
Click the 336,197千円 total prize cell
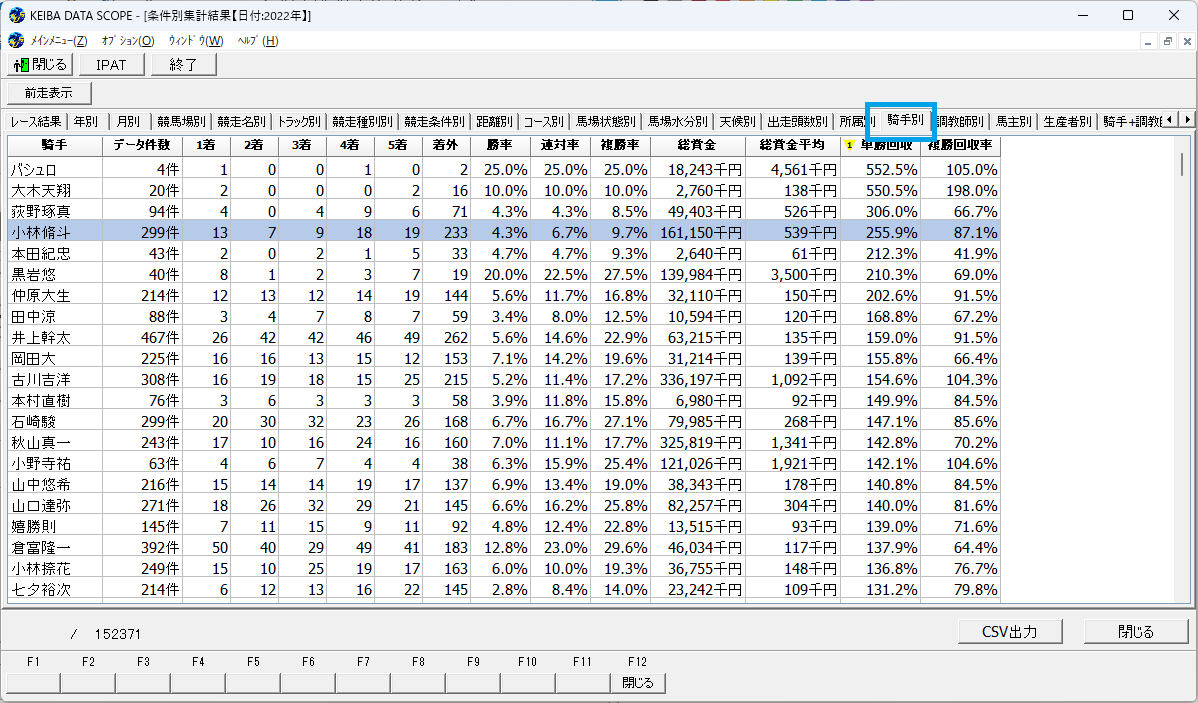[698, 380]
